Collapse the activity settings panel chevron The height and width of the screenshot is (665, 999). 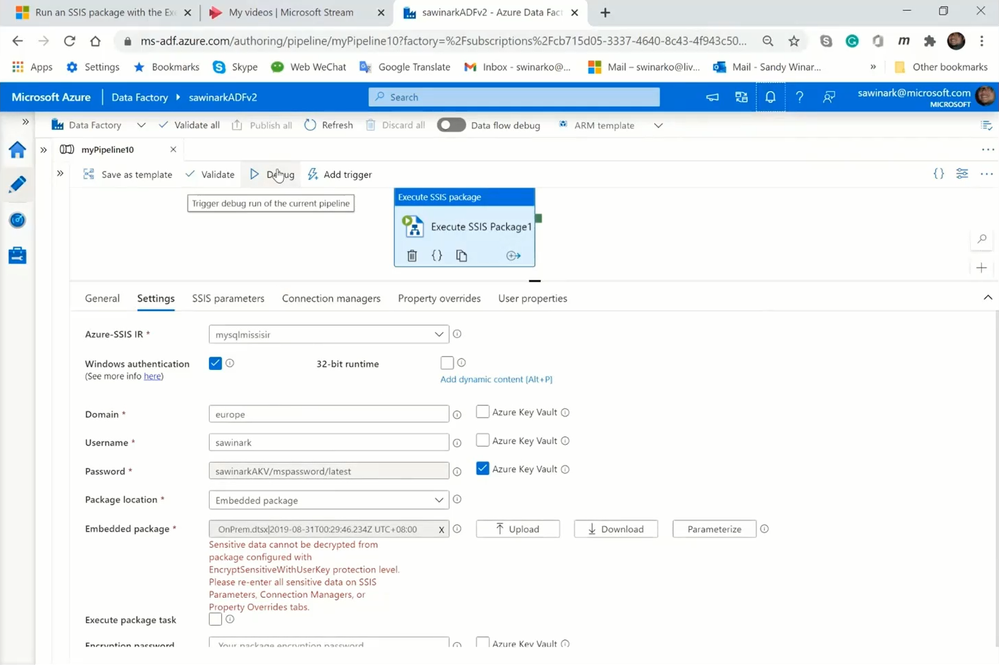(988, 297)
